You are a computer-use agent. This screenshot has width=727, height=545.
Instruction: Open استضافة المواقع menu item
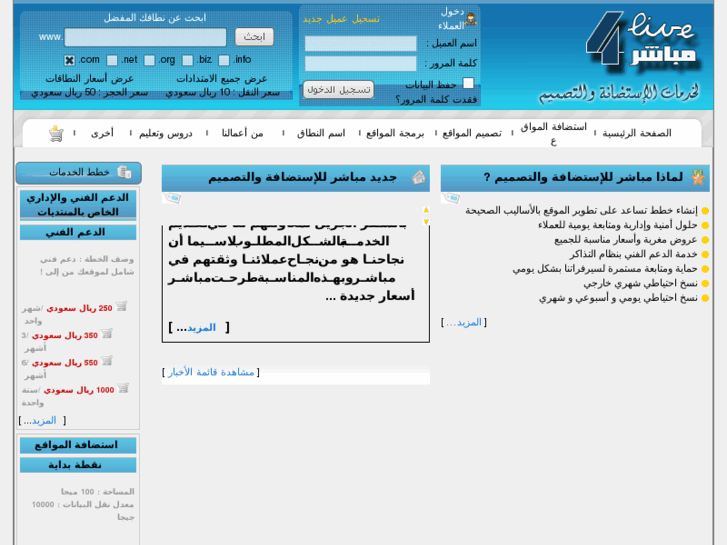[554, 134]
